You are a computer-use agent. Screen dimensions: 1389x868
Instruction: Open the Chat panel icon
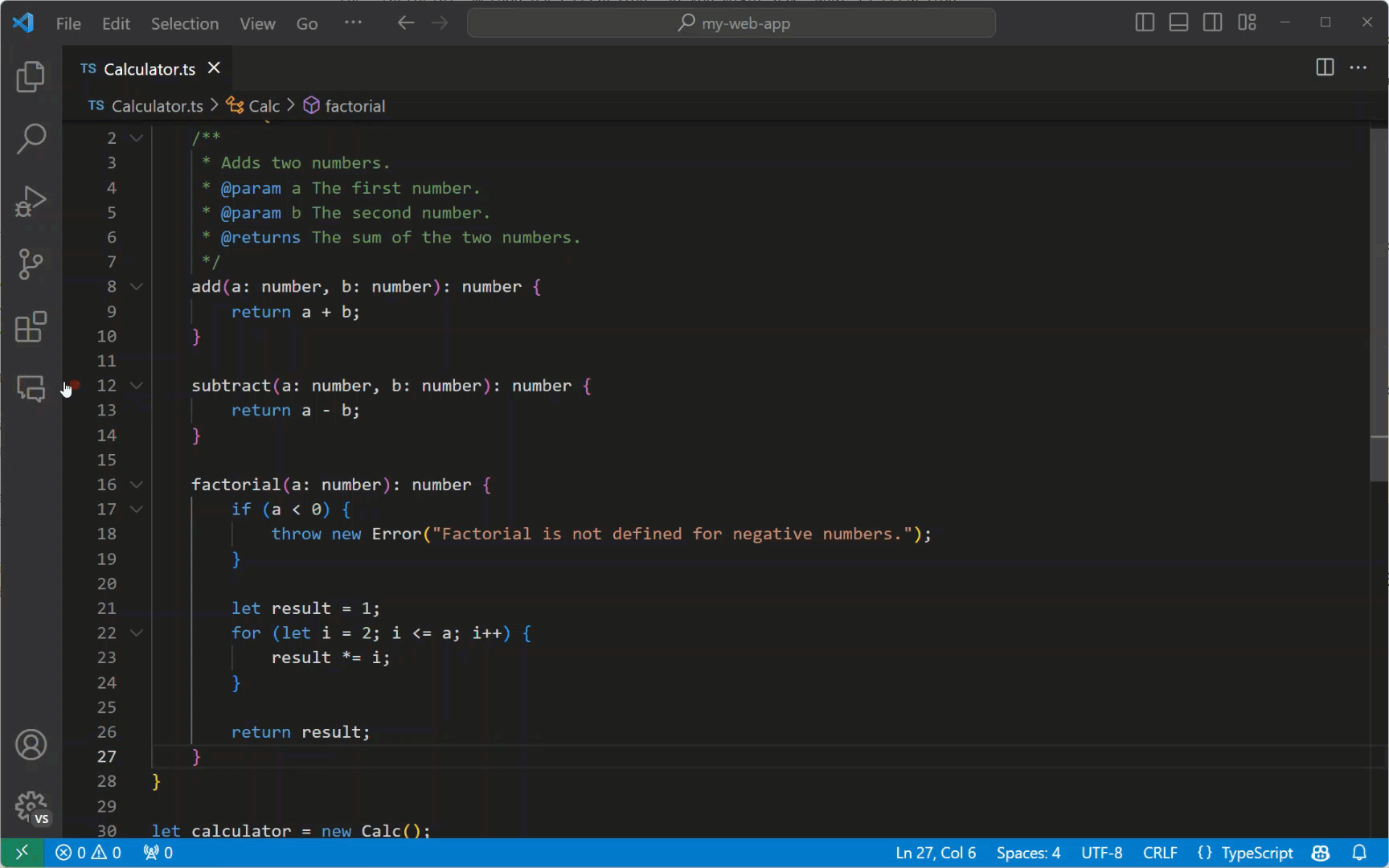tap(31, 389)
